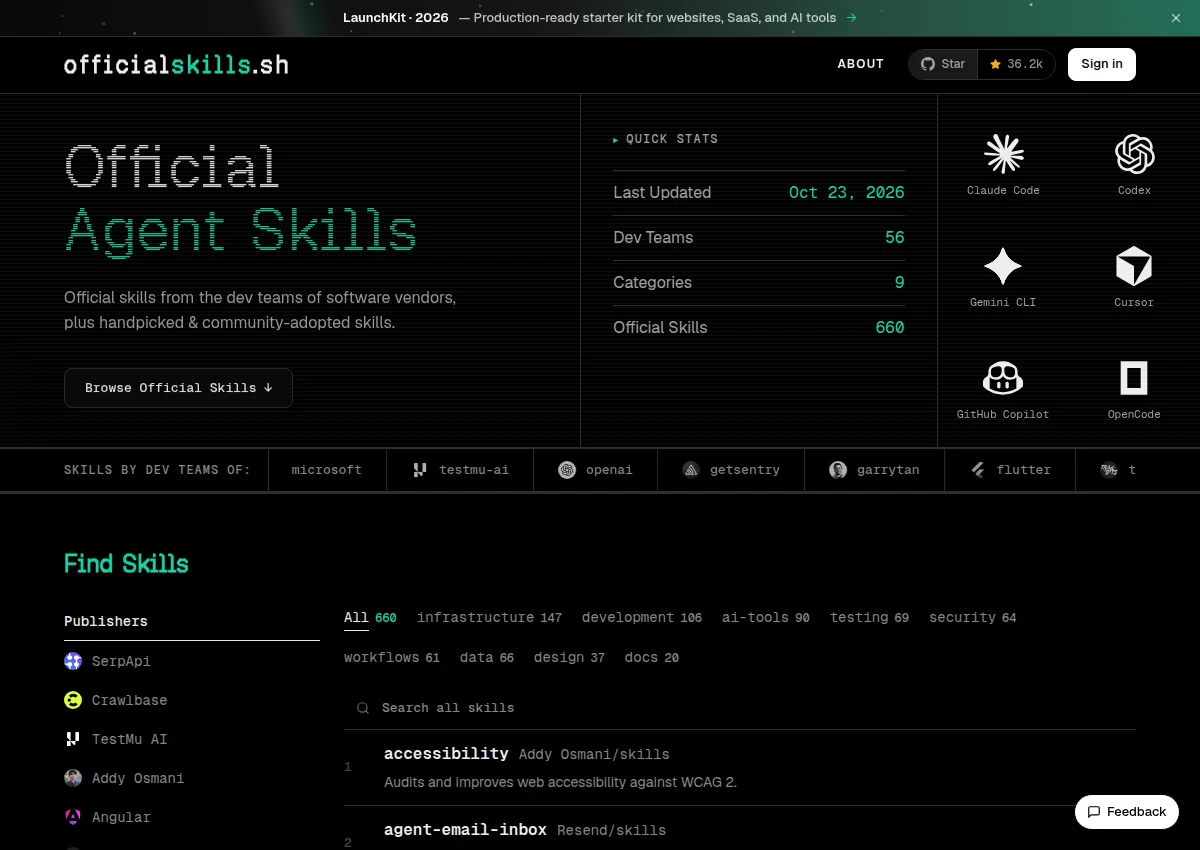Select flutter in dev teams strip
The image size is (1200, 850).
pyautogui.click(x=1010, y=470)
